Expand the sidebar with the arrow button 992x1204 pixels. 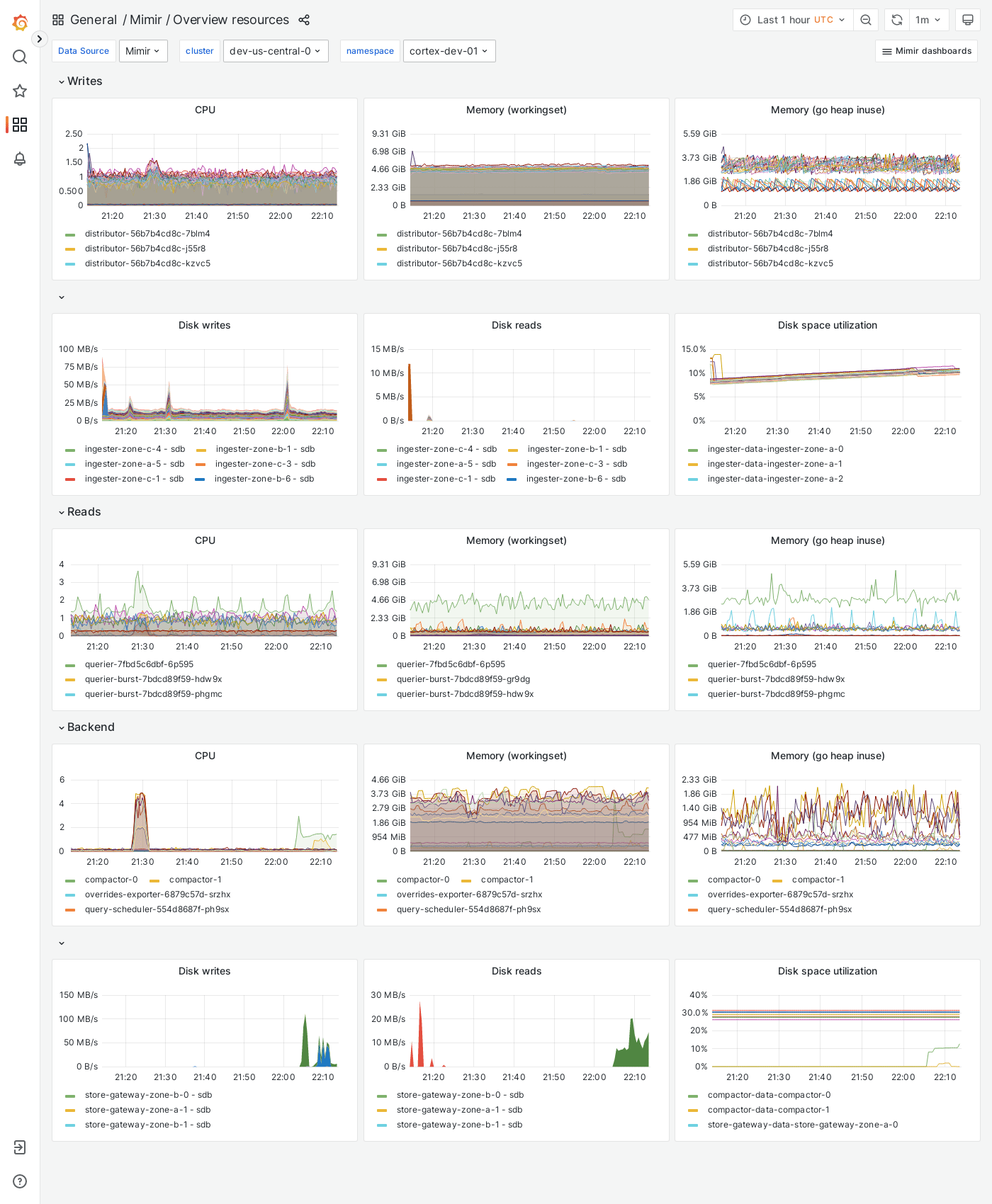tap(40, 39)
